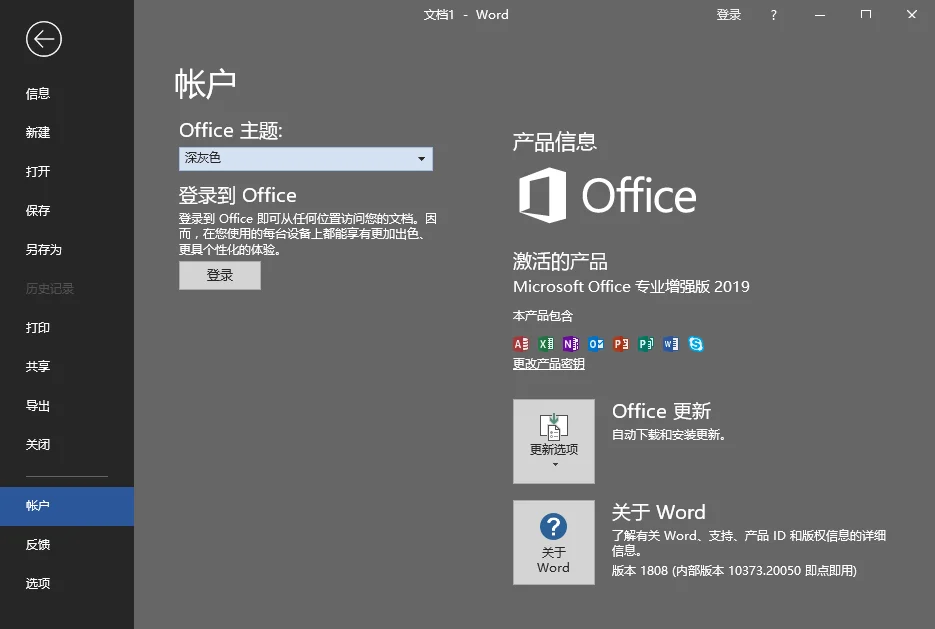Image resolution: width=935 pixels, height=629 pixels.
Task: Open the Access app icon
Action: pos(520,343)
